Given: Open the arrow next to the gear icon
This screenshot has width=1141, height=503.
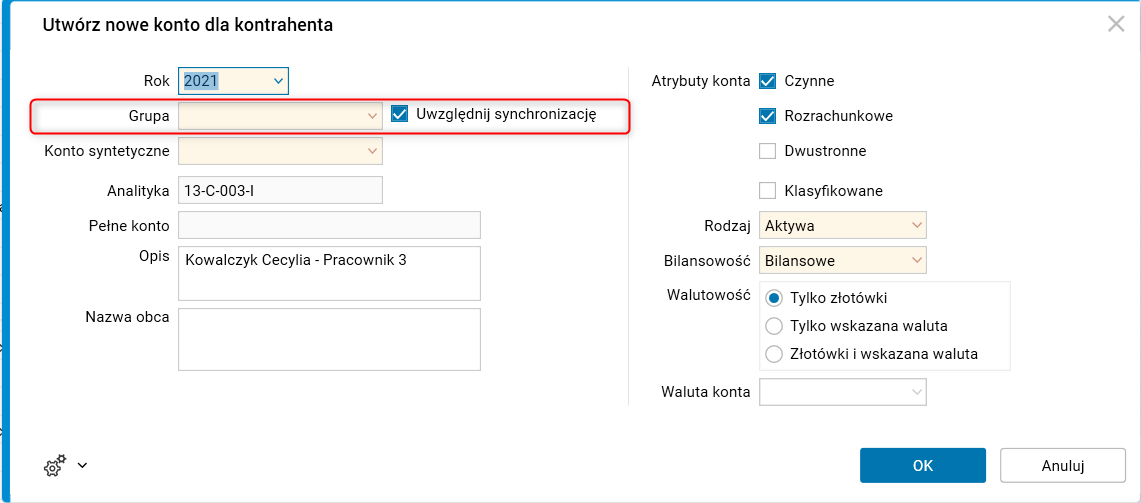Looking at the screenshot, I should [82, 465].
